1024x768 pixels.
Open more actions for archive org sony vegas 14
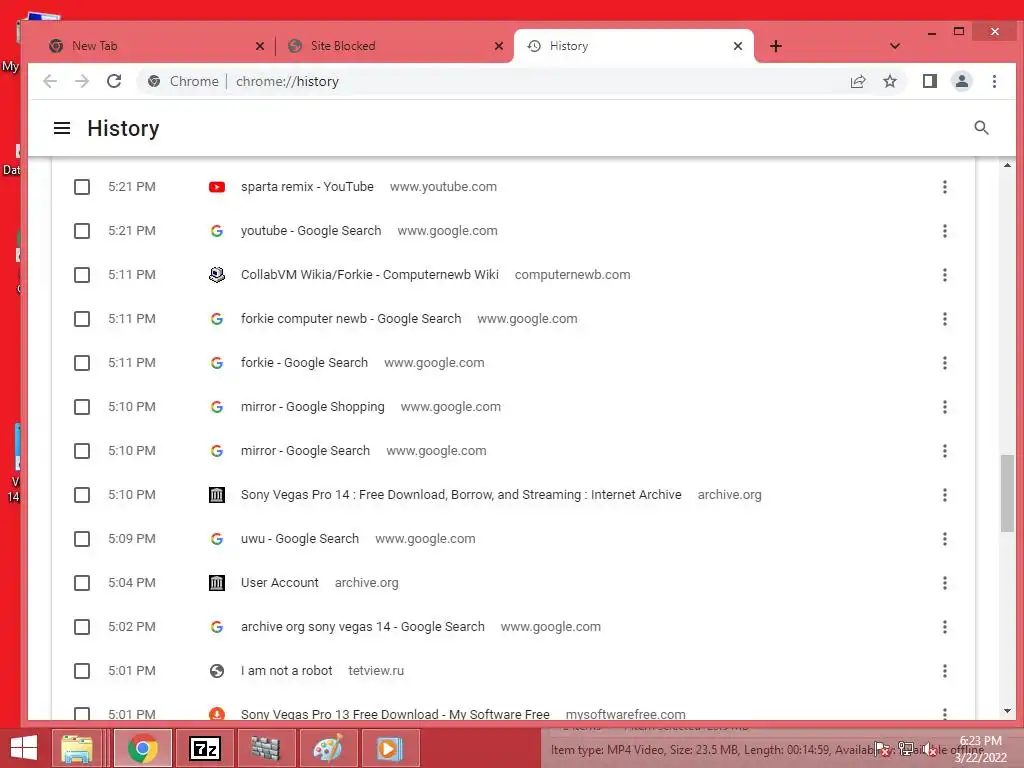click(944, 627)
